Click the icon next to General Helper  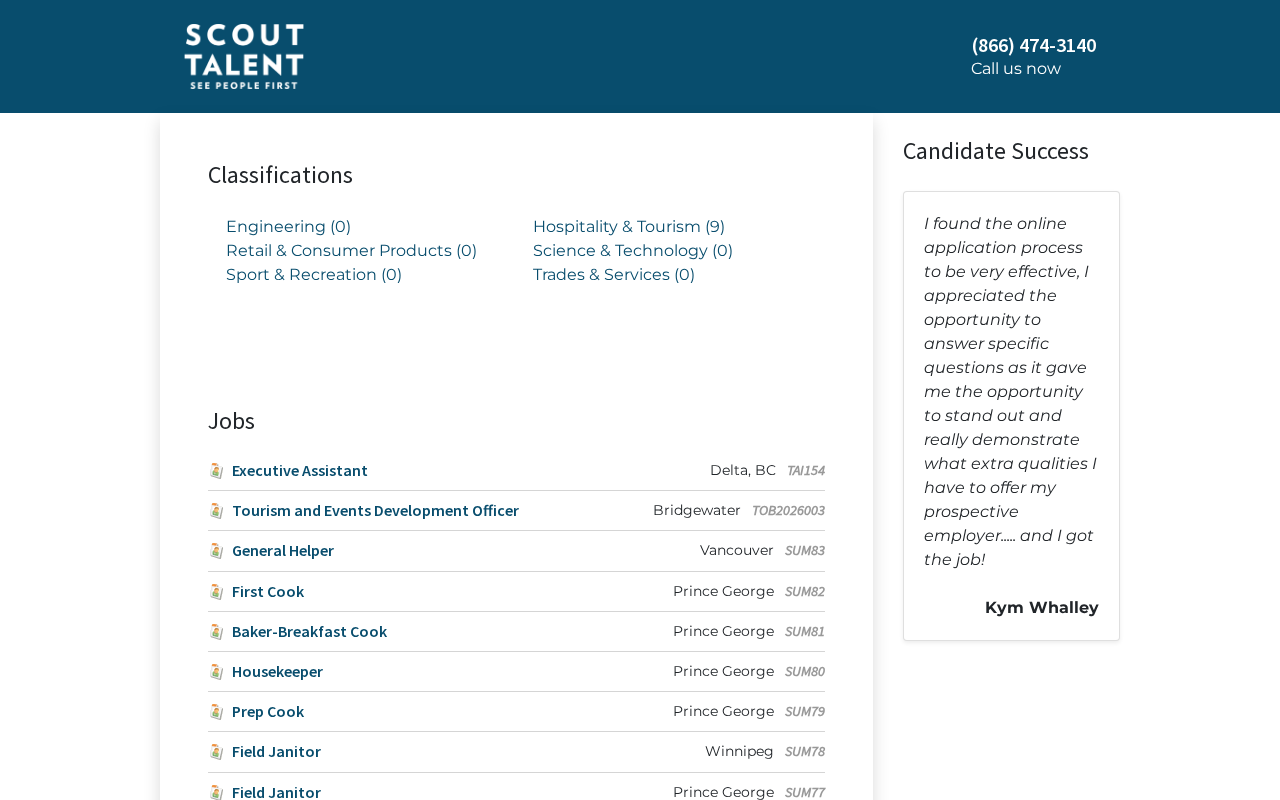pos(216,551)
